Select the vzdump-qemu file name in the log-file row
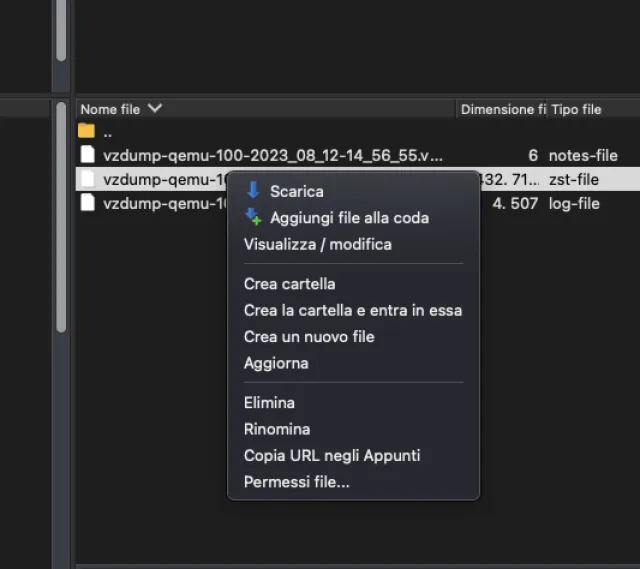 coord(165,203)
